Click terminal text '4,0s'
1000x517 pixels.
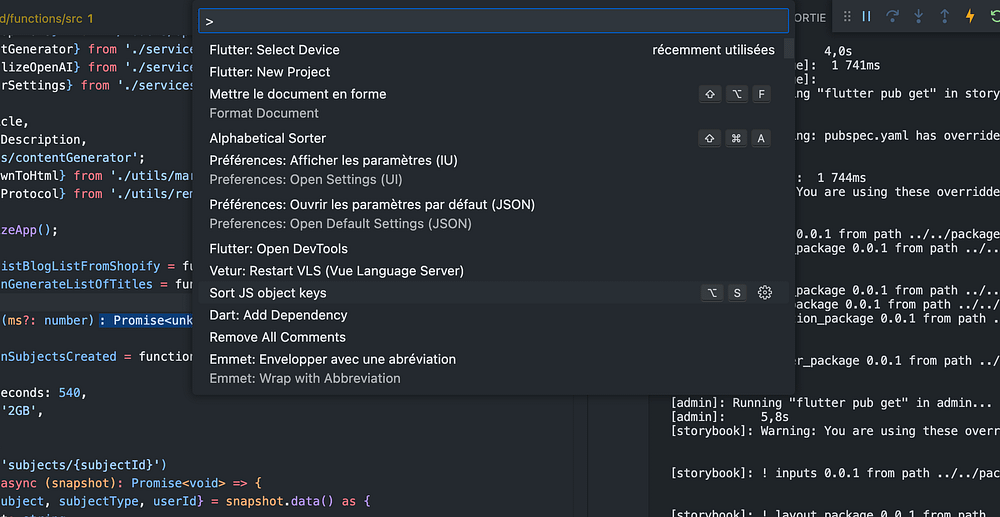pos(838,50)
